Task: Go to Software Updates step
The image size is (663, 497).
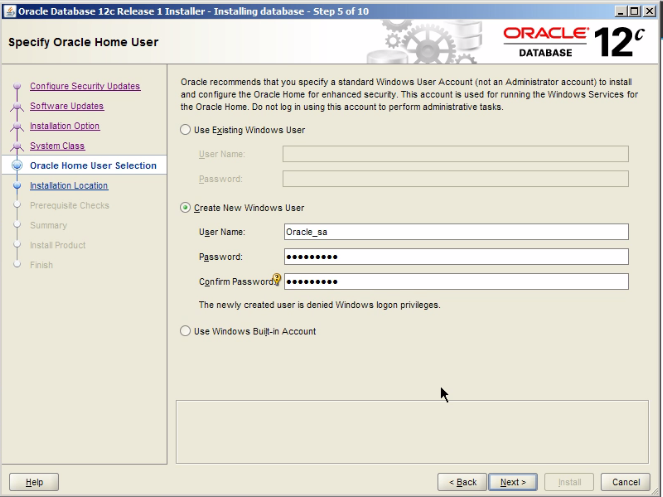Action: click(67, 106)
